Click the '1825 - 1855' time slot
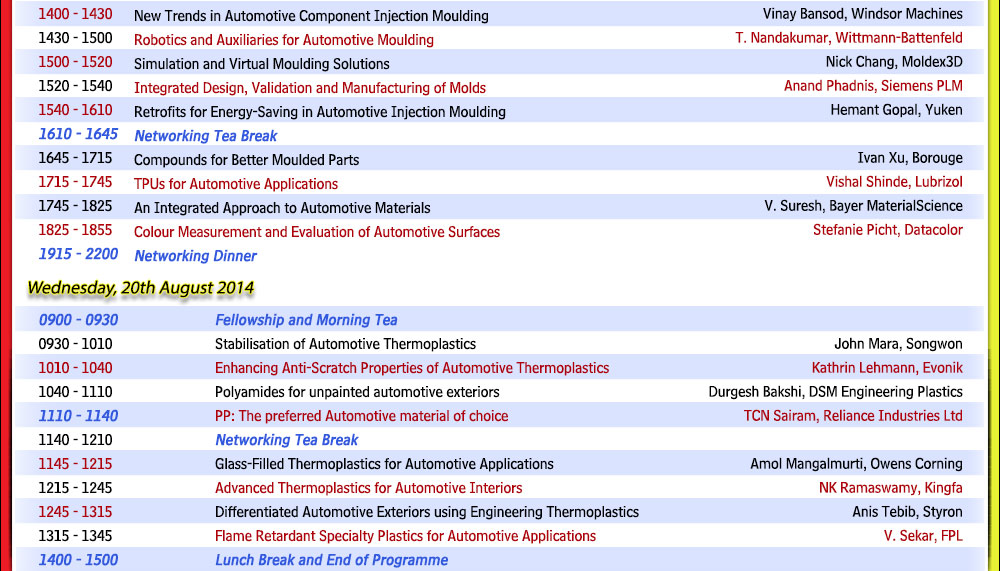Screen dimensions: 1000x571 coord(75,230)
